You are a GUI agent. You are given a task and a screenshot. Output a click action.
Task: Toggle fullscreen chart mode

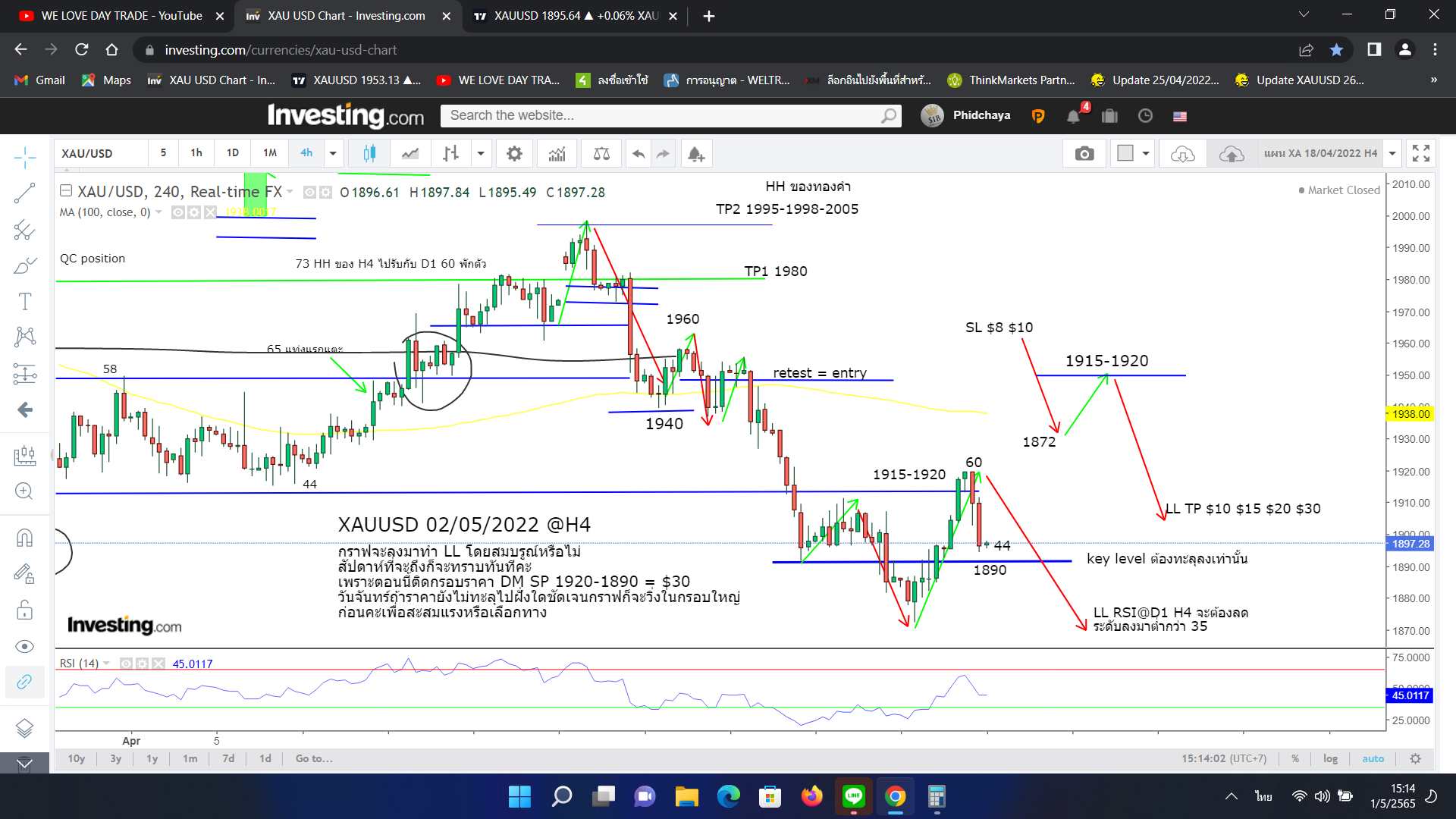click(x=1421, y=153)
